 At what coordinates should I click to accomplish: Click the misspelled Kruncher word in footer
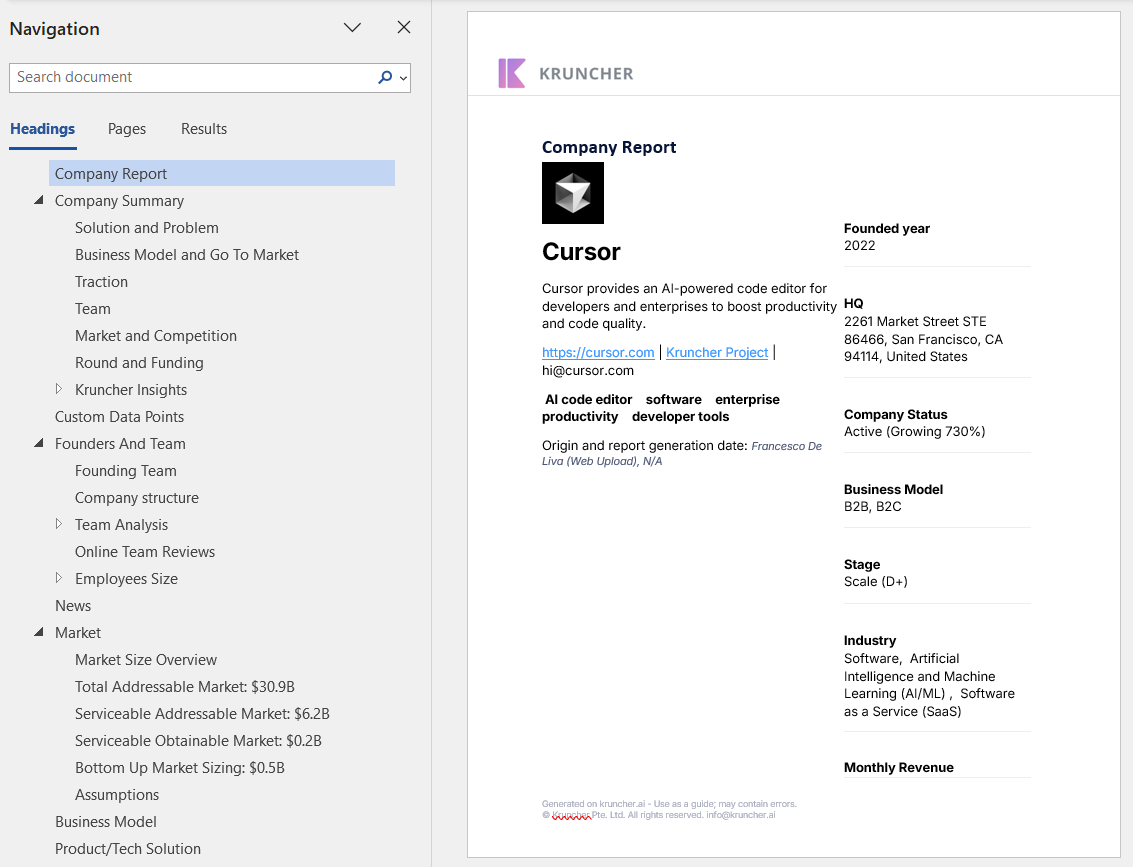click(571, 815)
